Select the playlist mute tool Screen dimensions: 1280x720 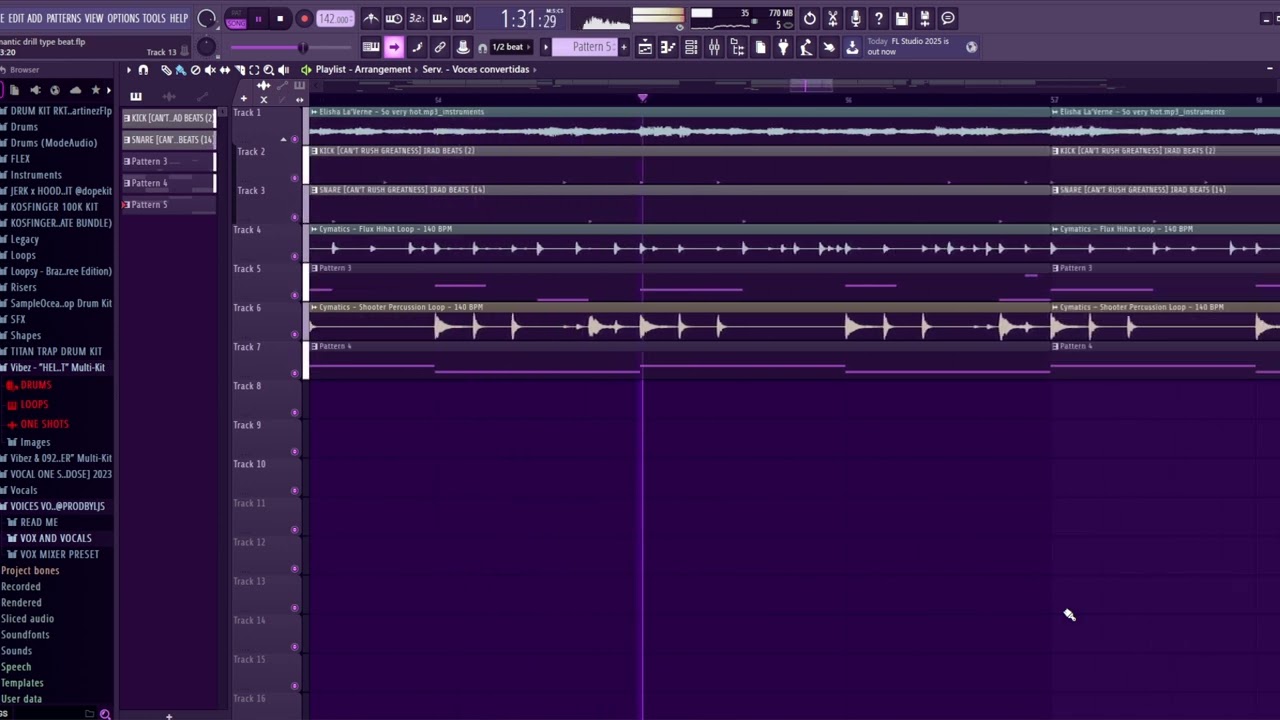(210, 70)
